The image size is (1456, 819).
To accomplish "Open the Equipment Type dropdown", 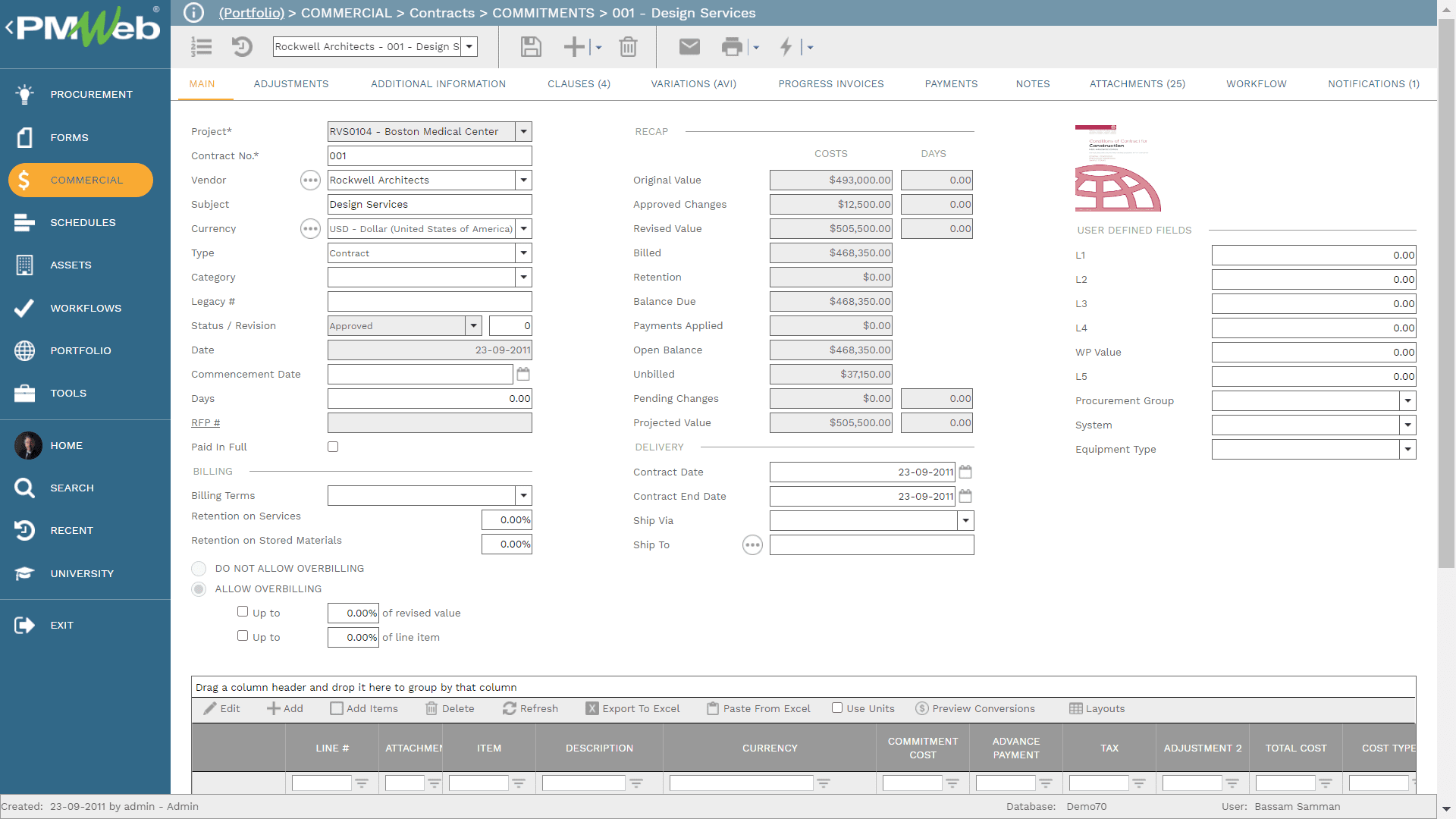I will tap(1407, 449).
